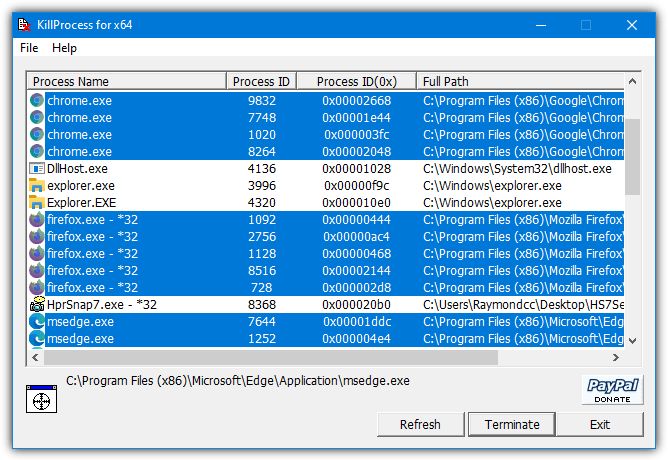Click process ID 8368 cell
This screenshot has height=460, width=668.
click(262, 305)
